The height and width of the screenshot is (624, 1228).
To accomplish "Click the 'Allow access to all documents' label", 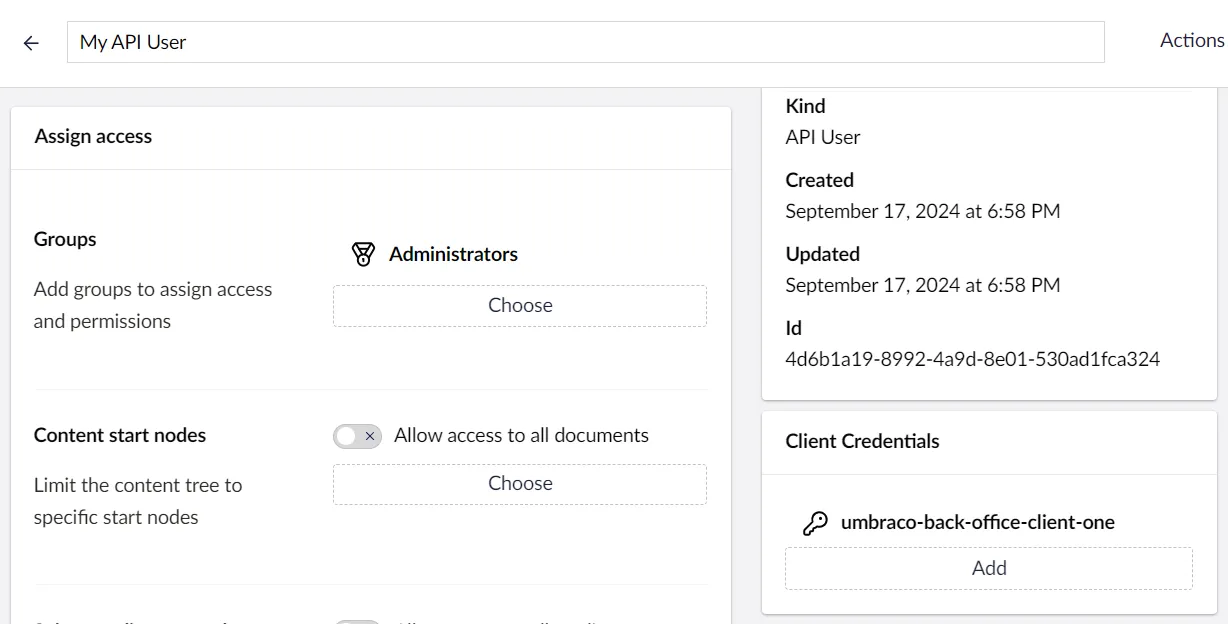I will (521, 435).
